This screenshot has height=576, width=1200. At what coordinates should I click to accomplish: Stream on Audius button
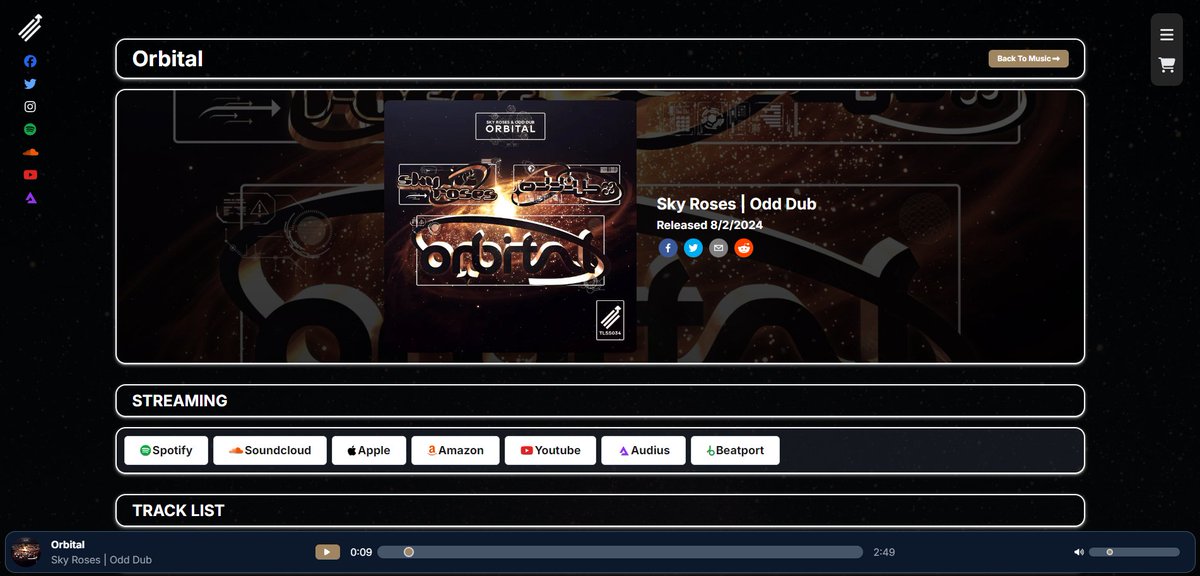click(643, 451)
